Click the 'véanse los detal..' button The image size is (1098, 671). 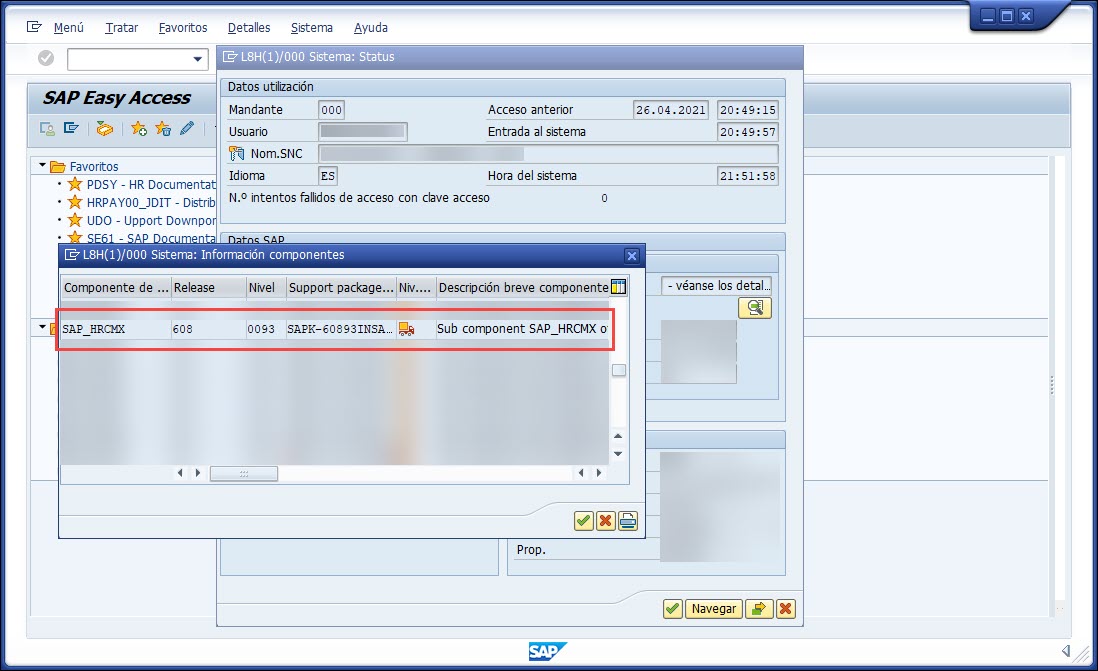pyautogui.click(x=716, y=286)
